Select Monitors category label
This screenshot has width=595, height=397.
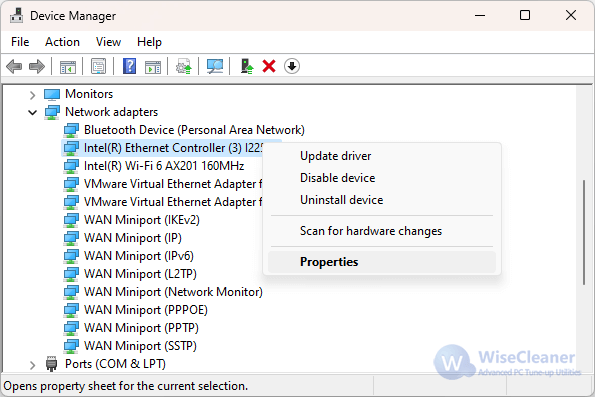point(89,94)
